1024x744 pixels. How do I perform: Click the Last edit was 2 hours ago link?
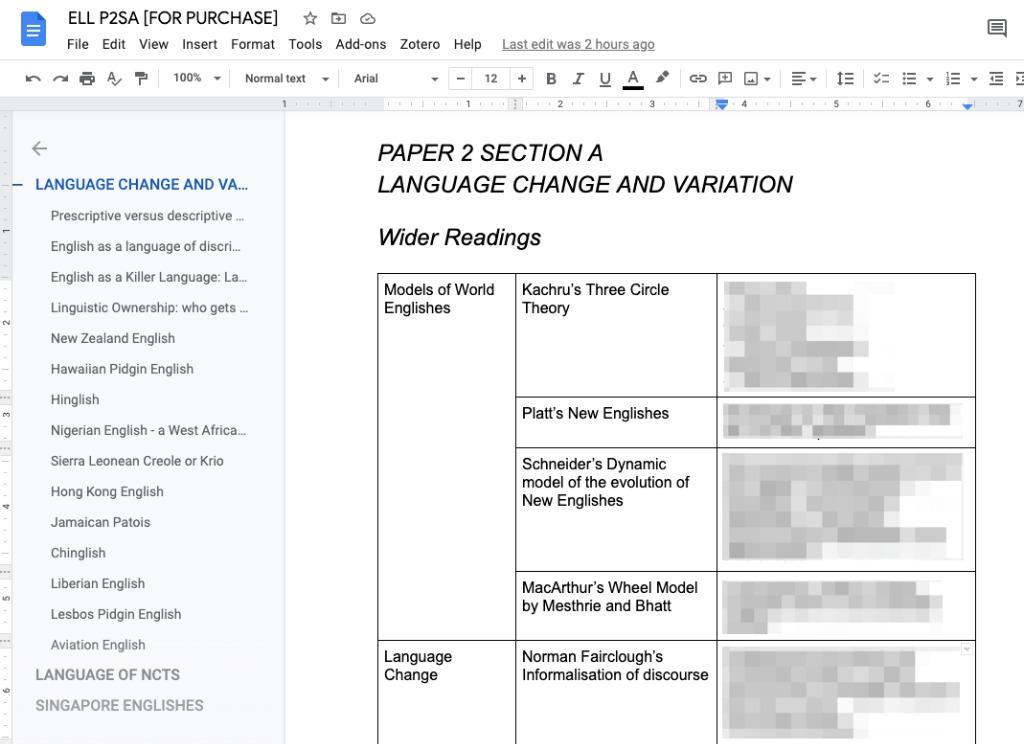[578, 44]
